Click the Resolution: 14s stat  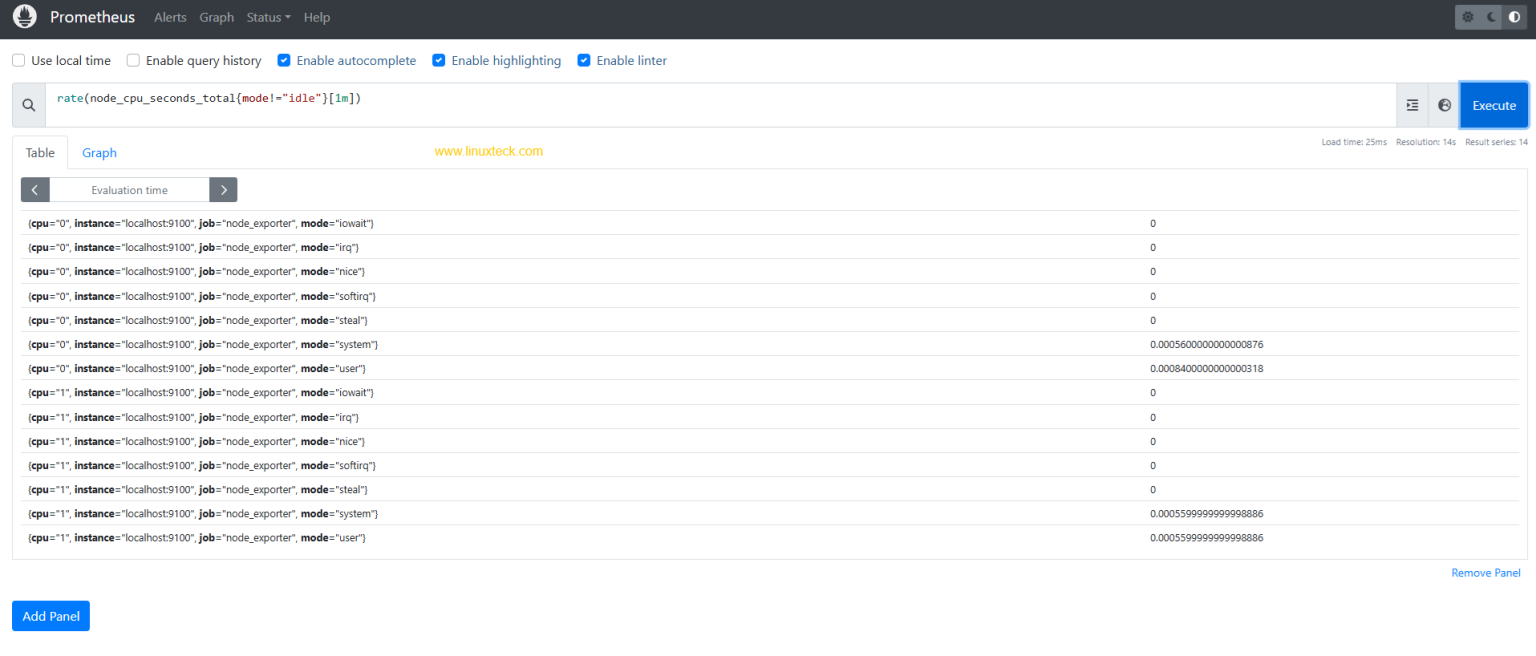pyautogui.click(x=1426, y=142)
